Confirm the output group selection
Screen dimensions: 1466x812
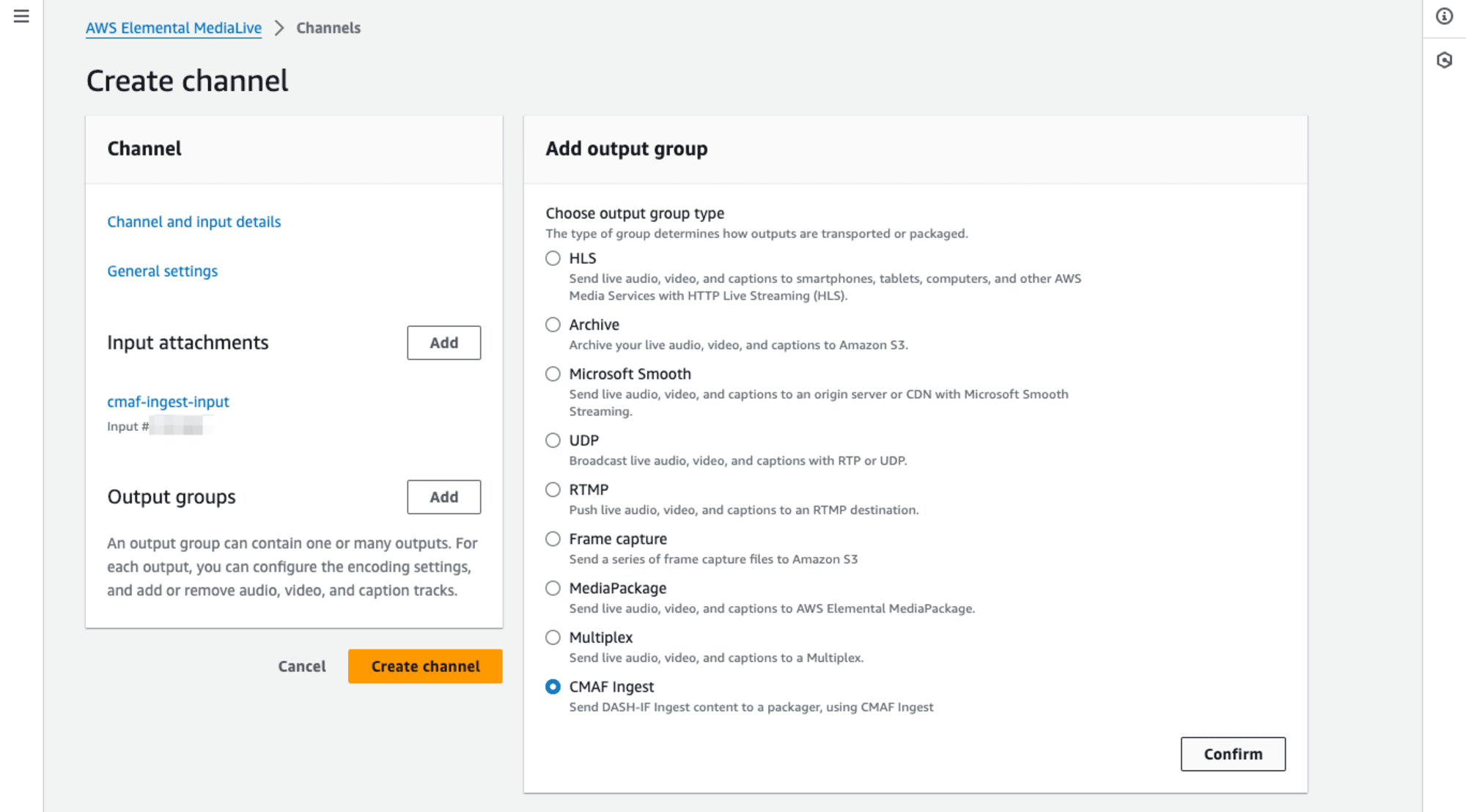1233,754
